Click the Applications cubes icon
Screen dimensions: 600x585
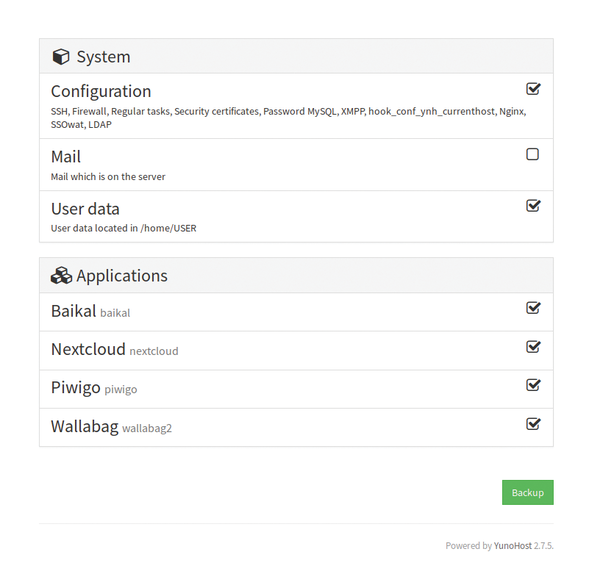[61, 275]
